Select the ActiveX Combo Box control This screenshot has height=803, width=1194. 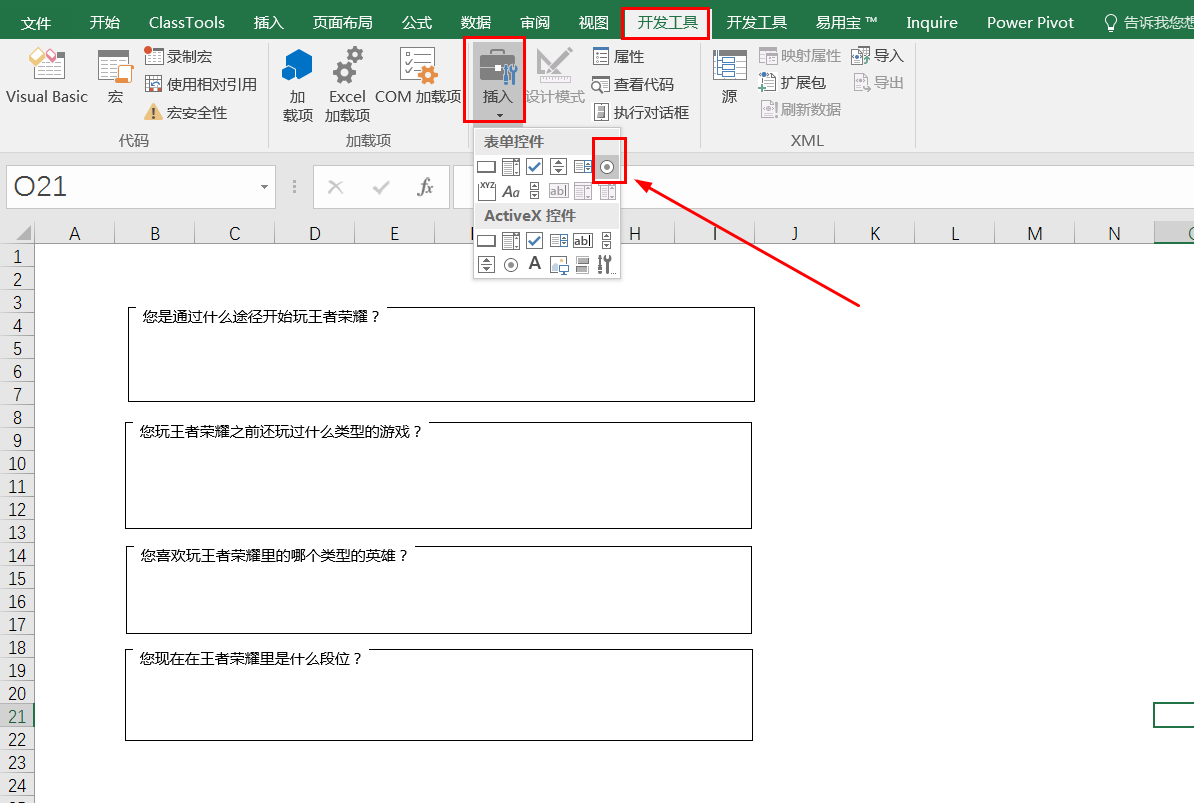pyautogui.click(x=510, y=241)
